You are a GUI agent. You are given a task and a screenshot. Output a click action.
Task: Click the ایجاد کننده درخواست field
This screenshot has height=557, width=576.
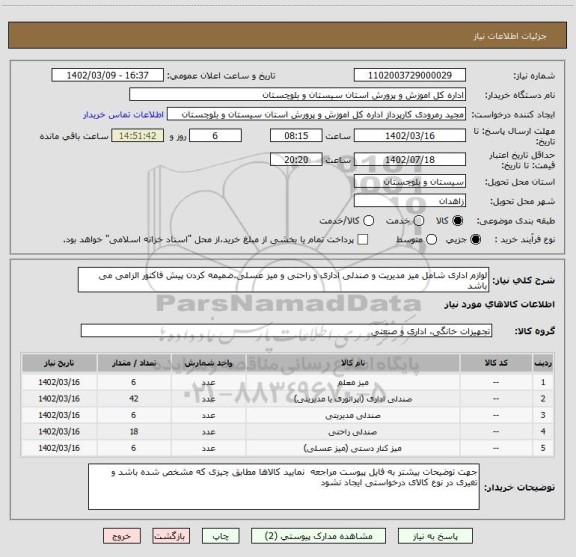click(316, 115)
